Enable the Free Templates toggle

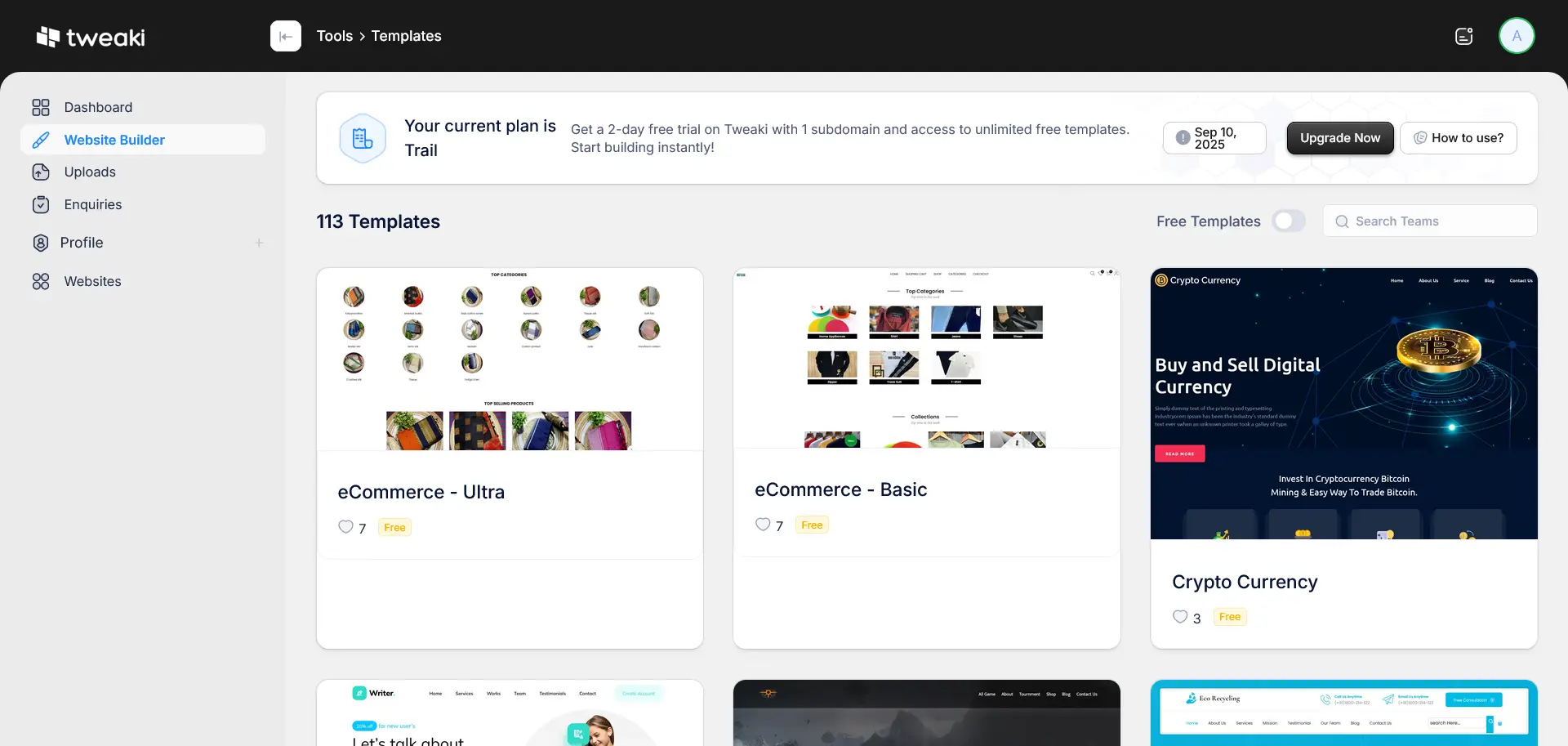pos(1289,221)
